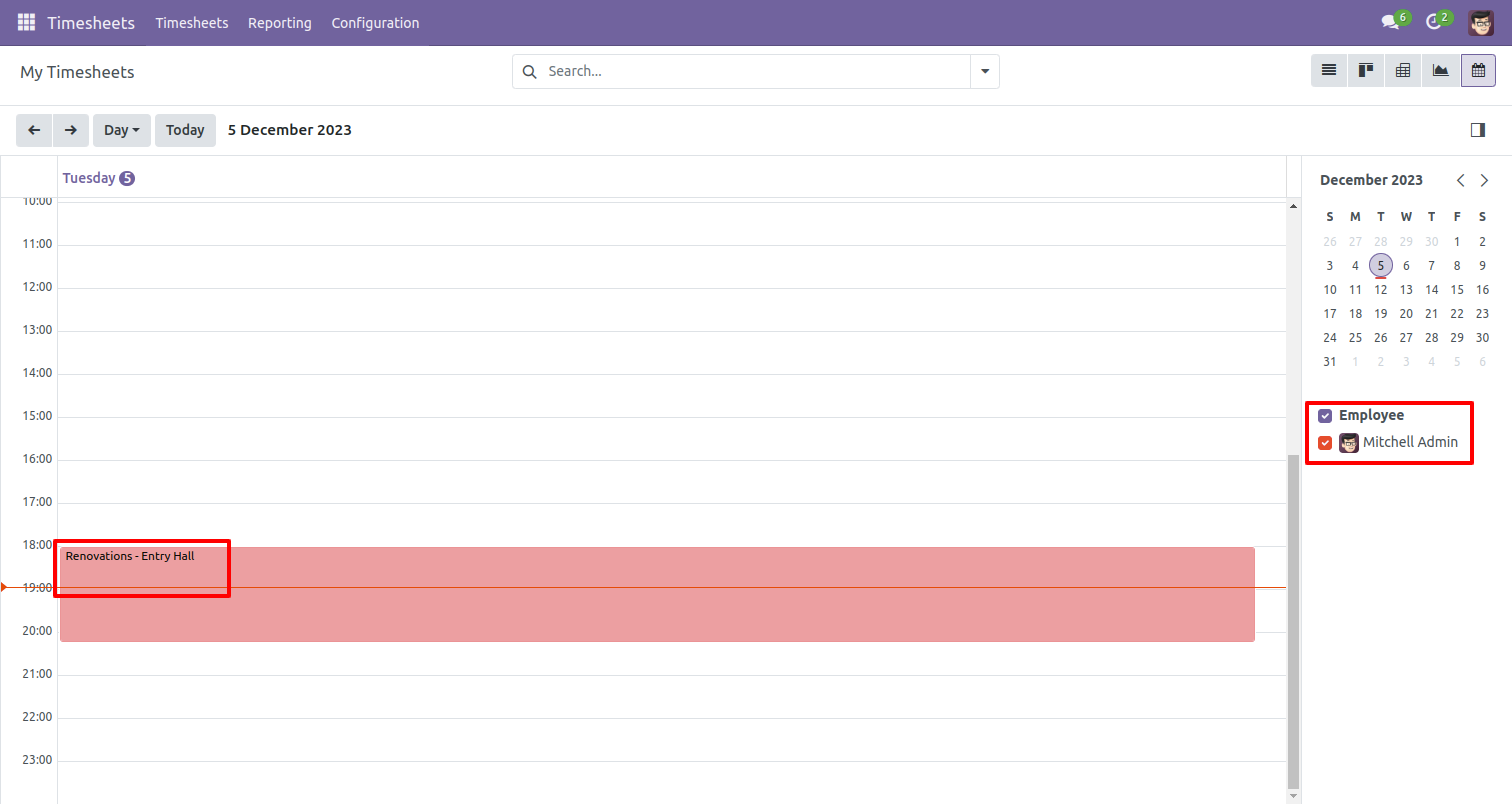
Task: Click the Mitchell Admin filter label
Action: coord(1410,442)
